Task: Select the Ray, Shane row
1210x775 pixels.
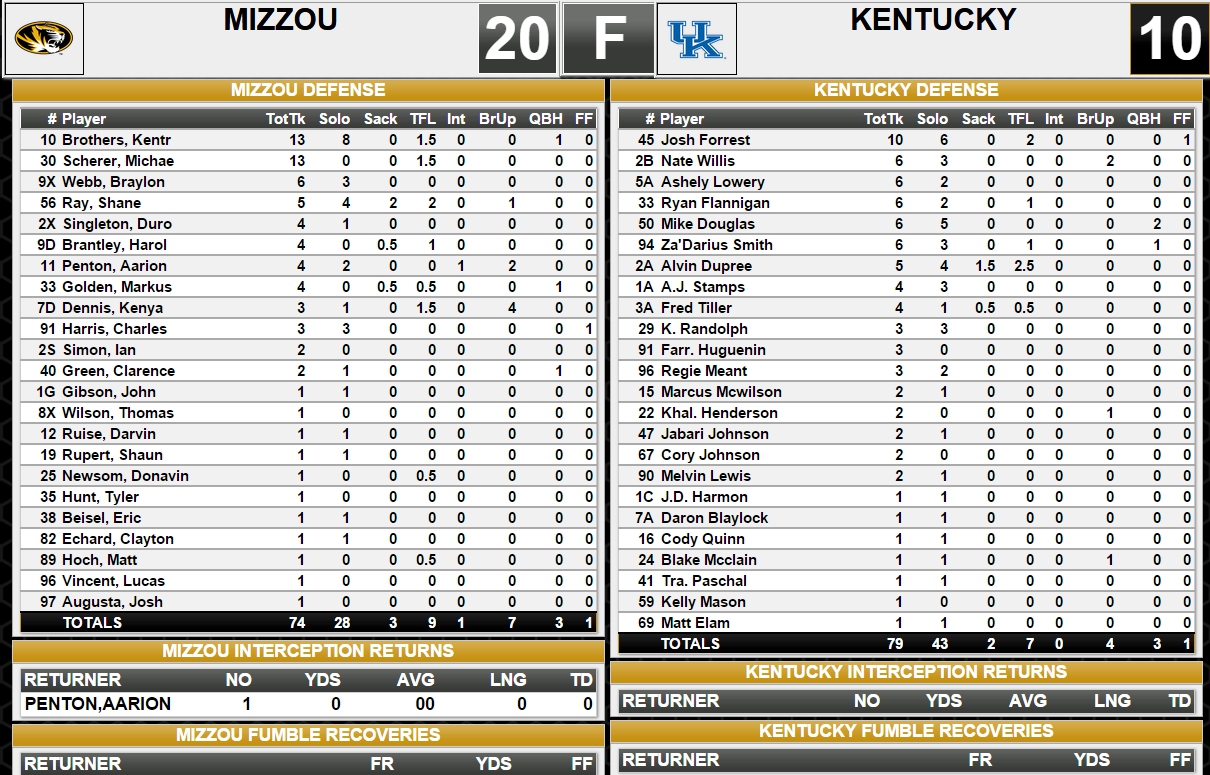Action: coord(309,203)
